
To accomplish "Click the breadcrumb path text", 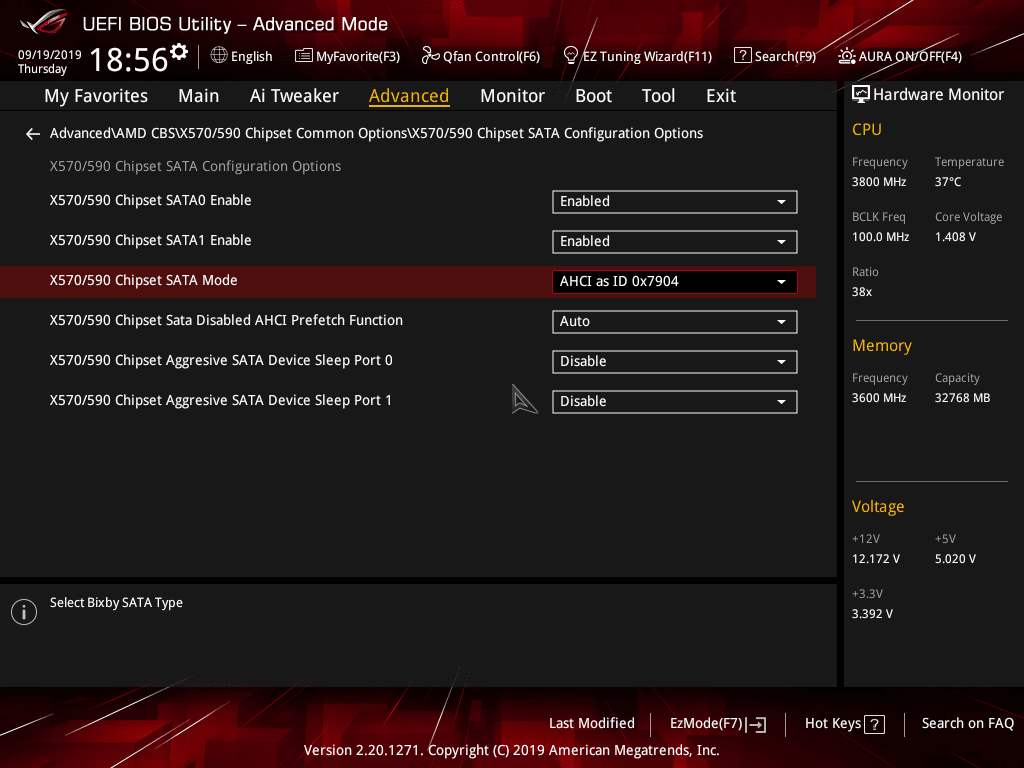I will [x=376, y=133].
